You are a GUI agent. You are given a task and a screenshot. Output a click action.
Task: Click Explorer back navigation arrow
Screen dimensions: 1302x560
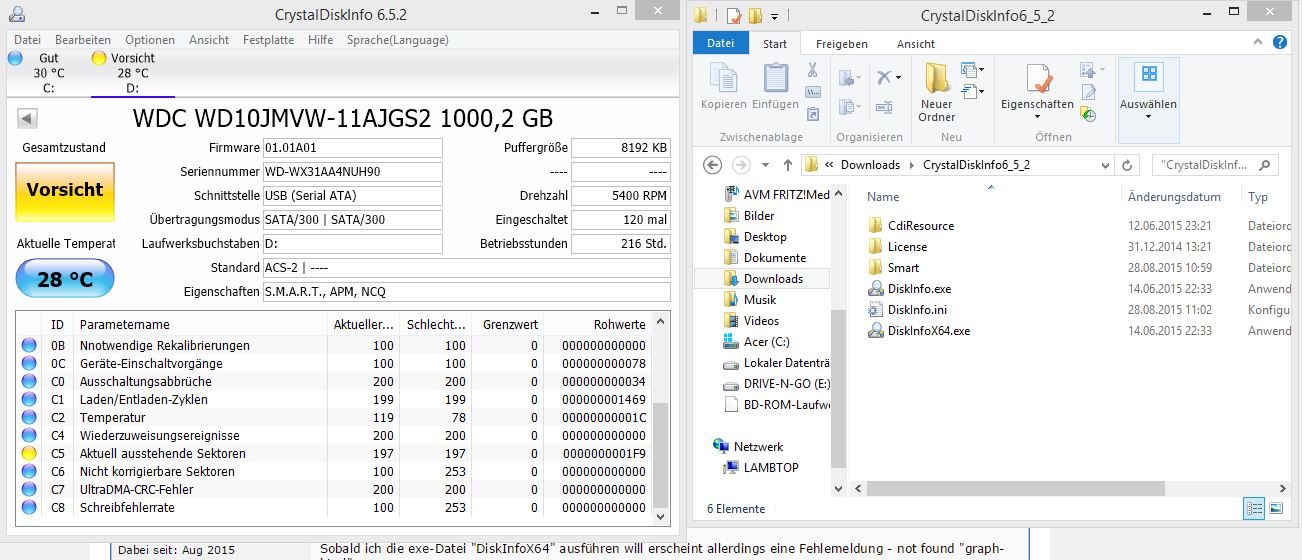click(712, 165)
